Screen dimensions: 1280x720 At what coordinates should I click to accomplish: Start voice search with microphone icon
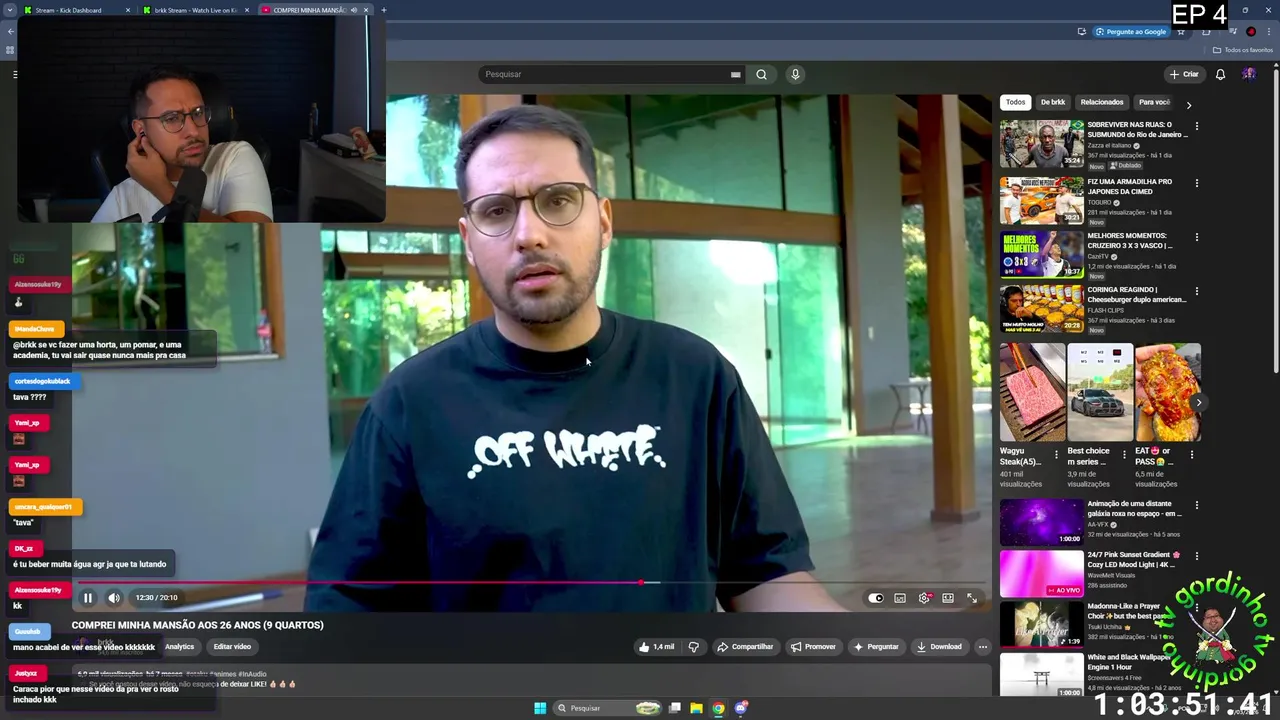pos(795,74)
